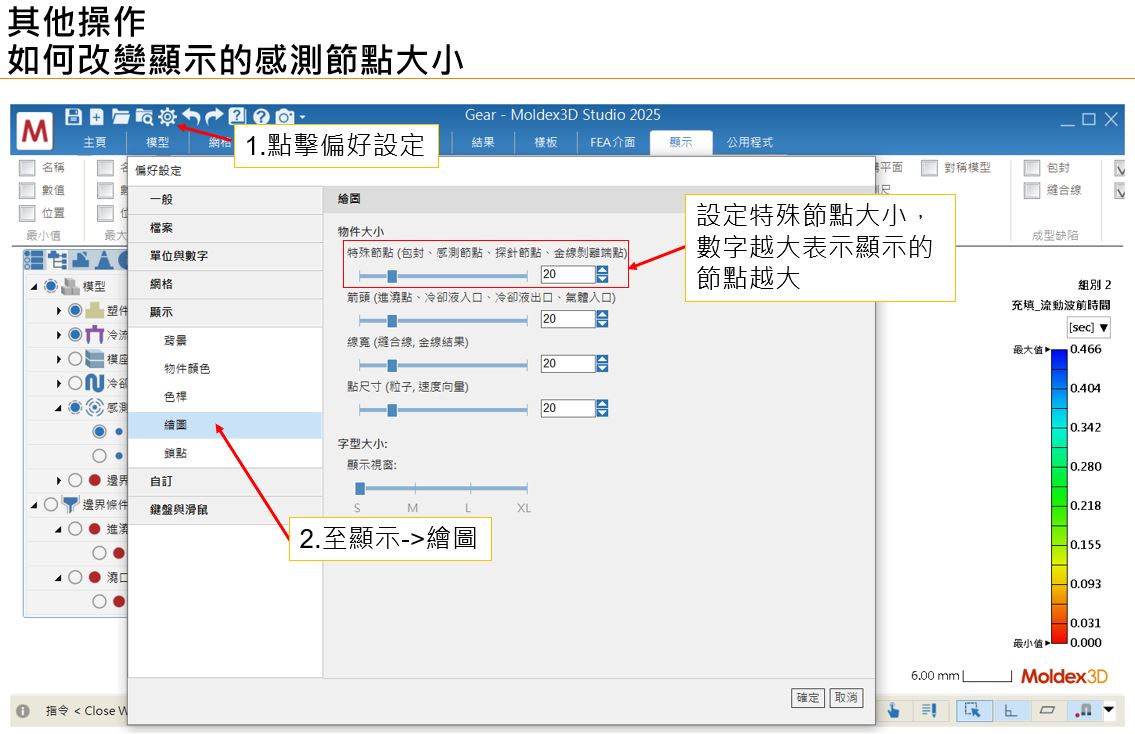The width and height of the screenshot is (1135, 734).
Task: Enable the 模座 visibility toggle
Action: pyautogui.click(x=75, y=359)
